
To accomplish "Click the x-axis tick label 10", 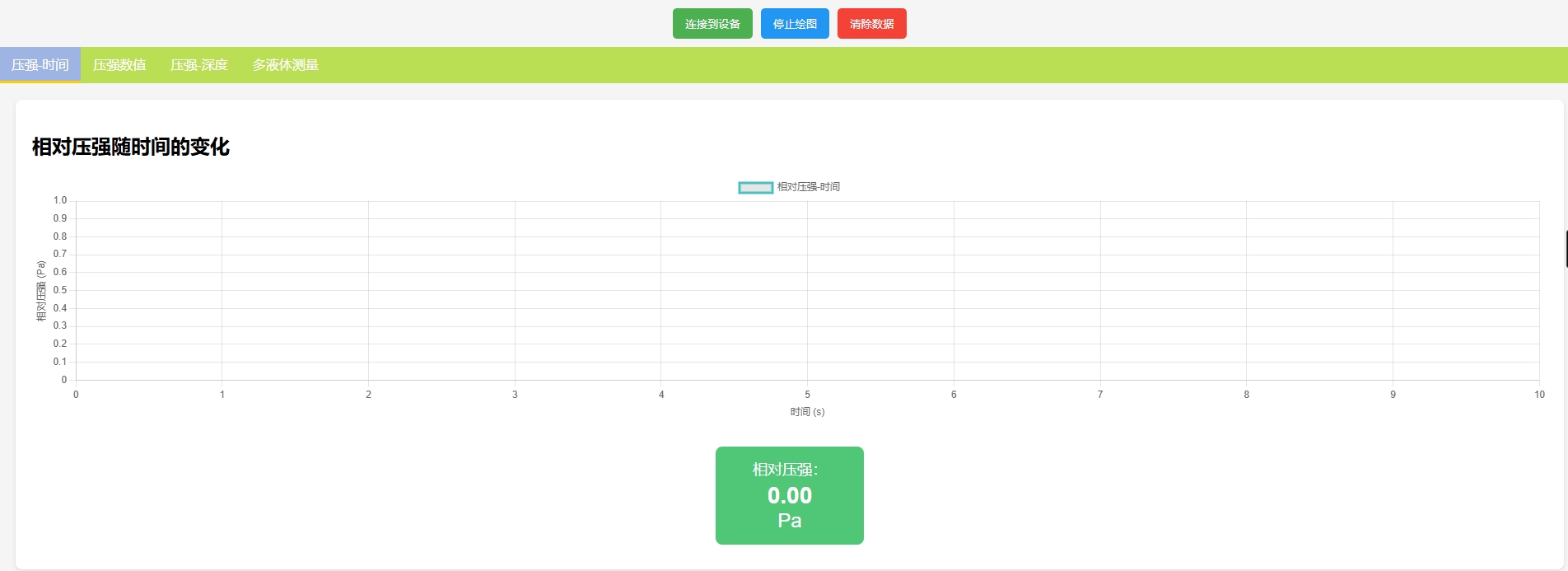I will click(1538, 395).
